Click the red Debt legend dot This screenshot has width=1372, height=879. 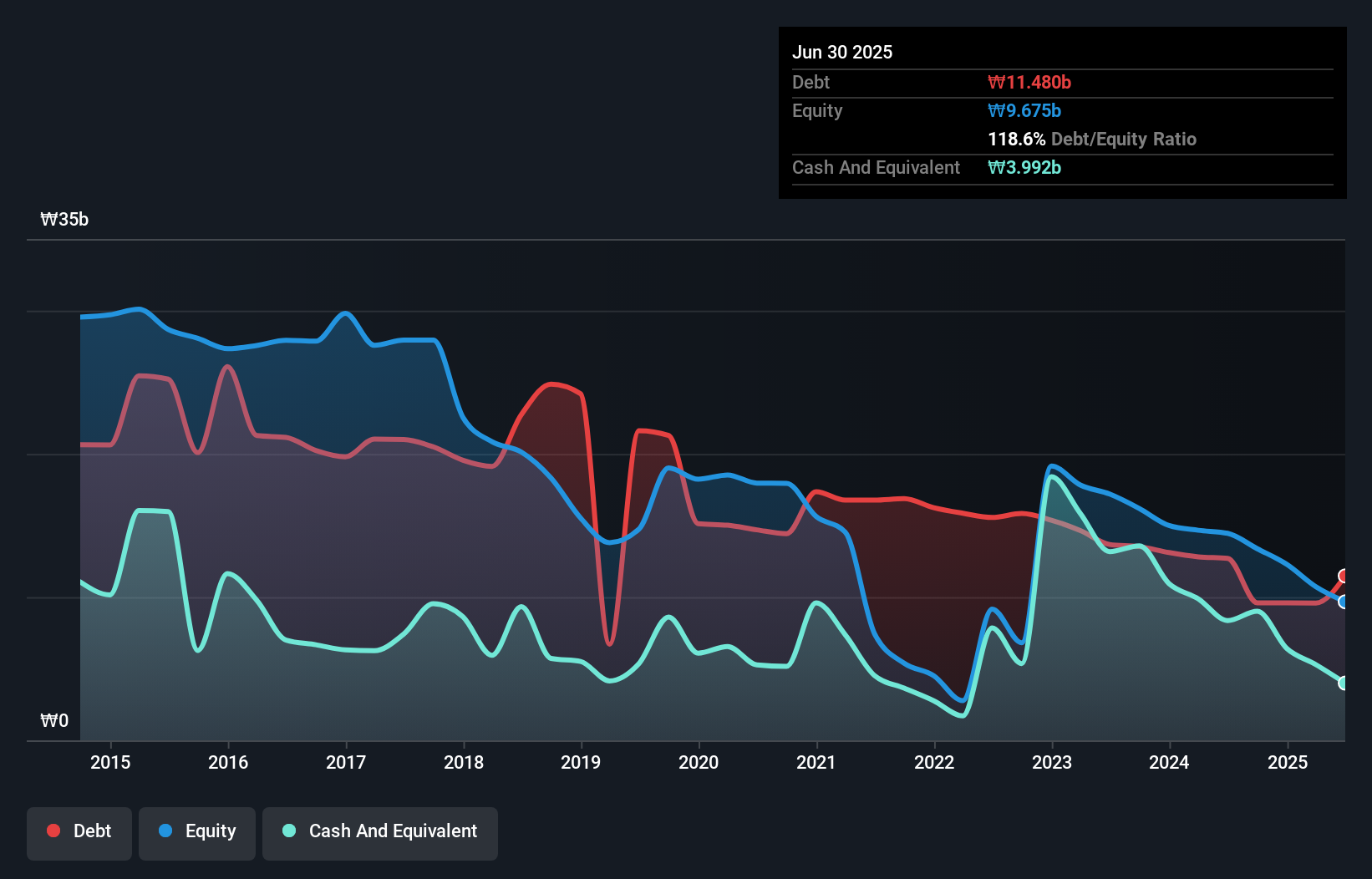tap(53, 831)
